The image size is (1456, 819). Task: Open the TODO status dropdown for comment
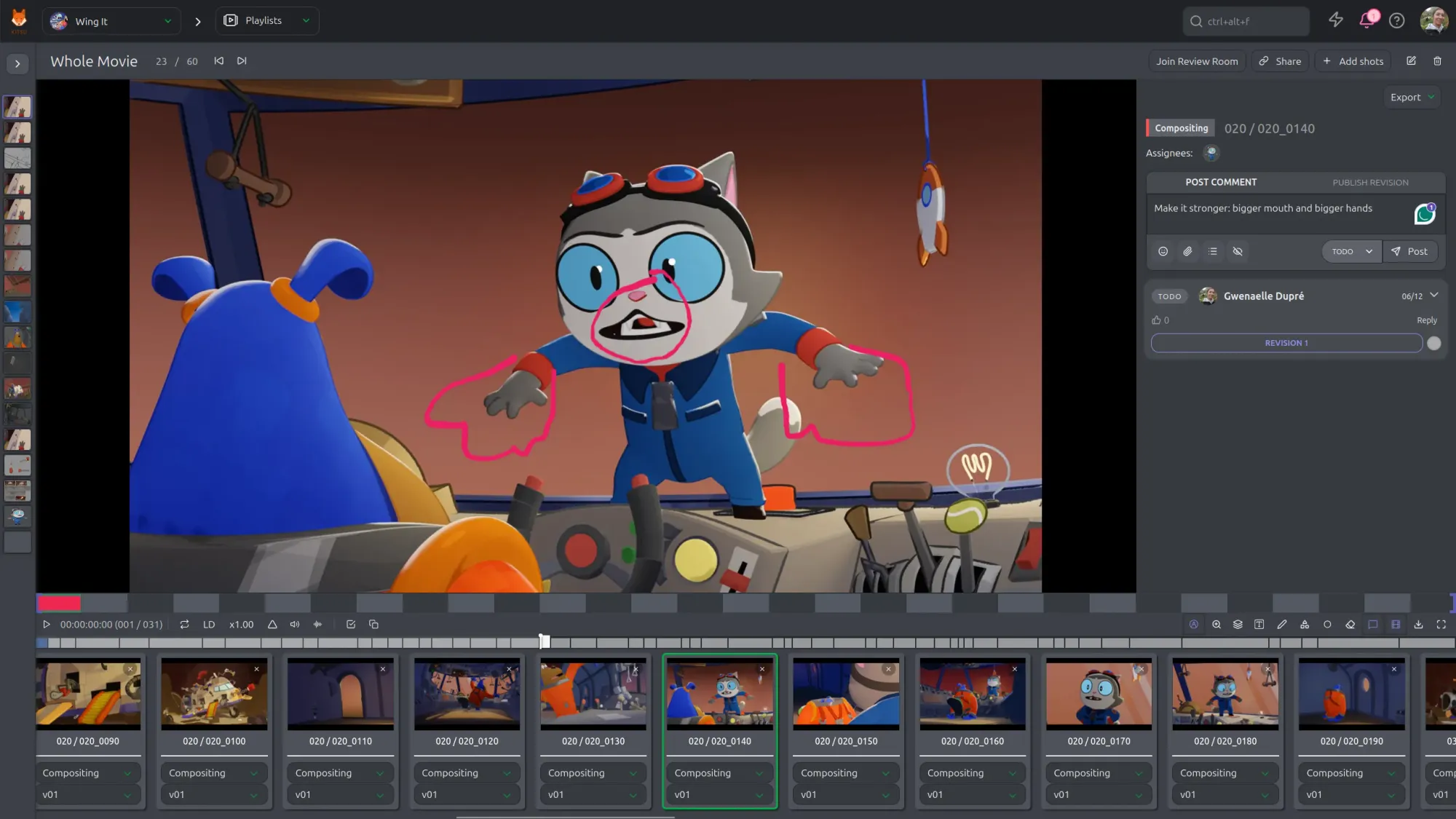point(1352,251)
